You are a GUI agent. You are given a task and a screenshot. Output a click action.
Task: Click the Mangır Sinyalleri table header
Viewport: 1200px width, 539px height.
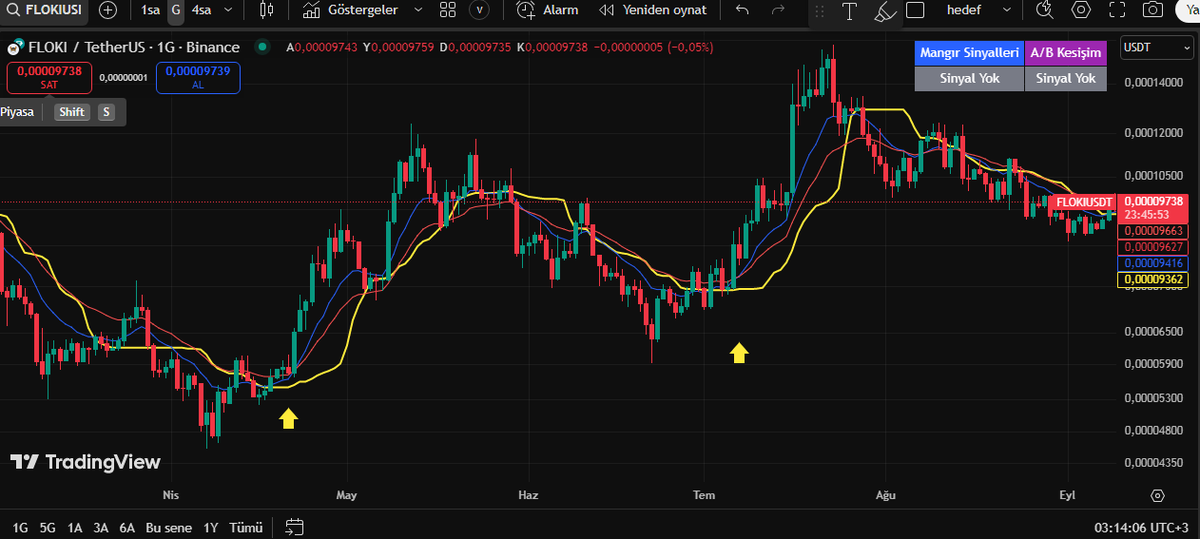pyautogui.click(x=969, y=53)
